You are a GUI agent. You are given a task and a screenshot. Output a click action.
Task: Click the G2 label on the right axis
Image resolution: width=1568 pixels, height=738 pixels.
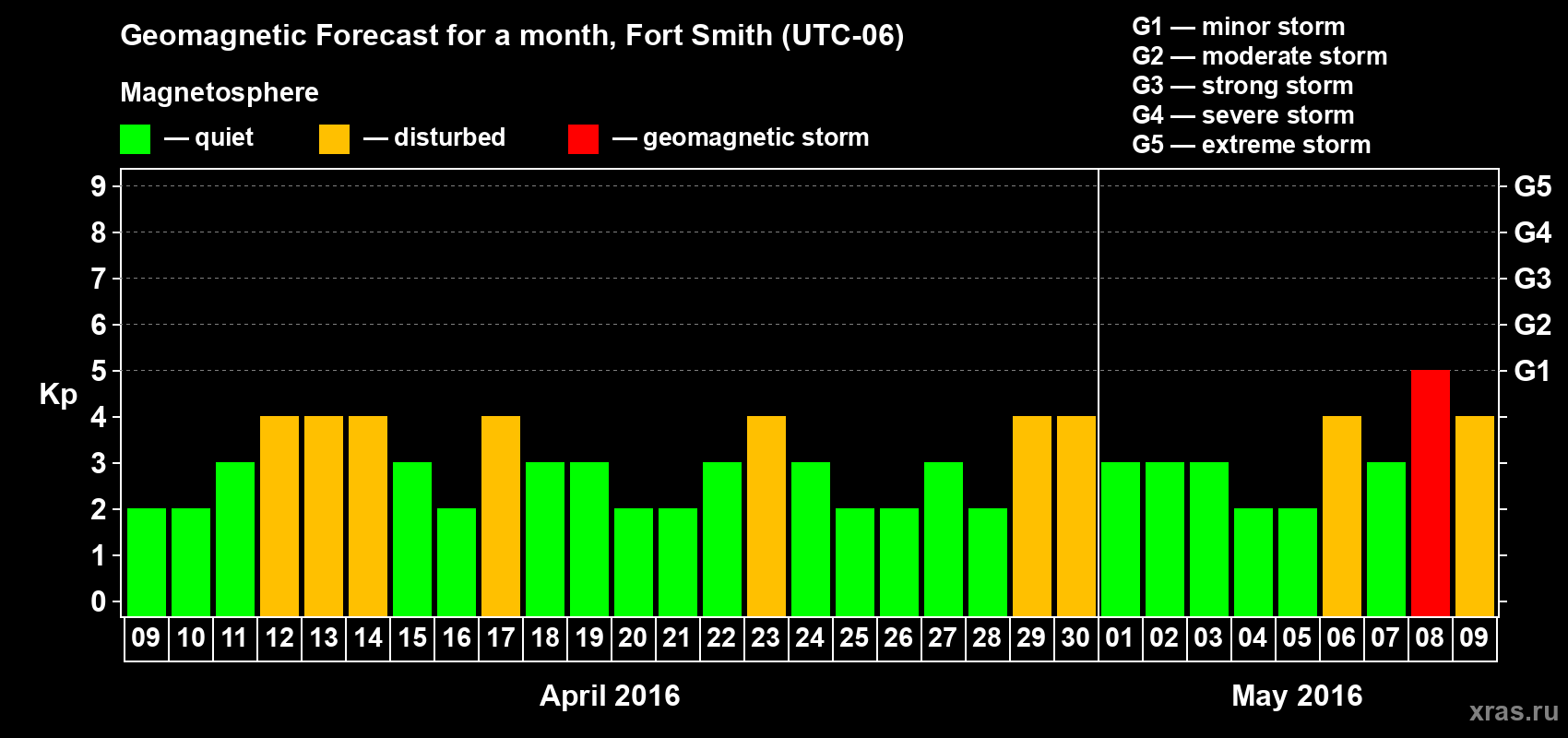click(1533, 325)
